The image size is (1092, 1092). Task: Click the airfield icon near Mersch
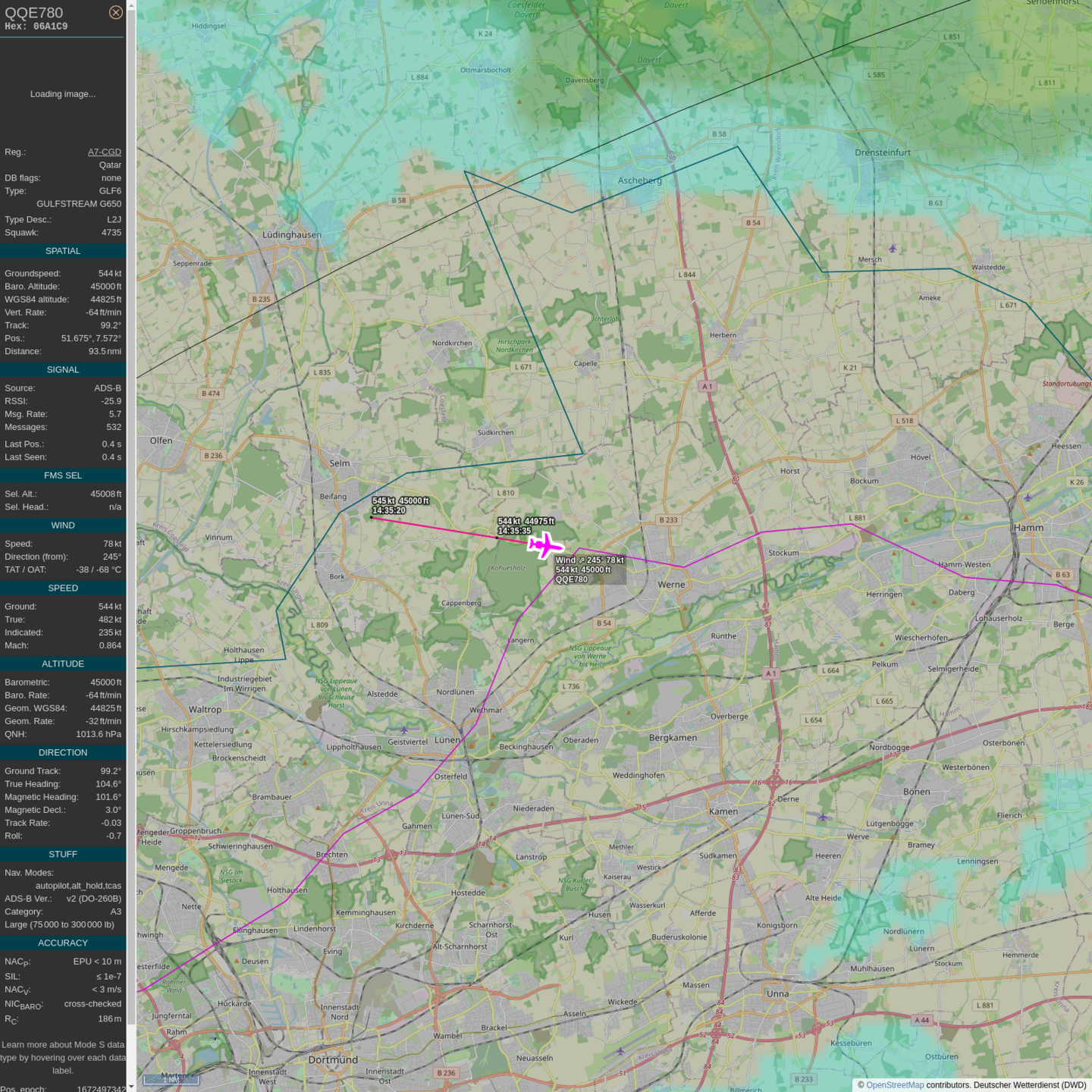point(893,249)
